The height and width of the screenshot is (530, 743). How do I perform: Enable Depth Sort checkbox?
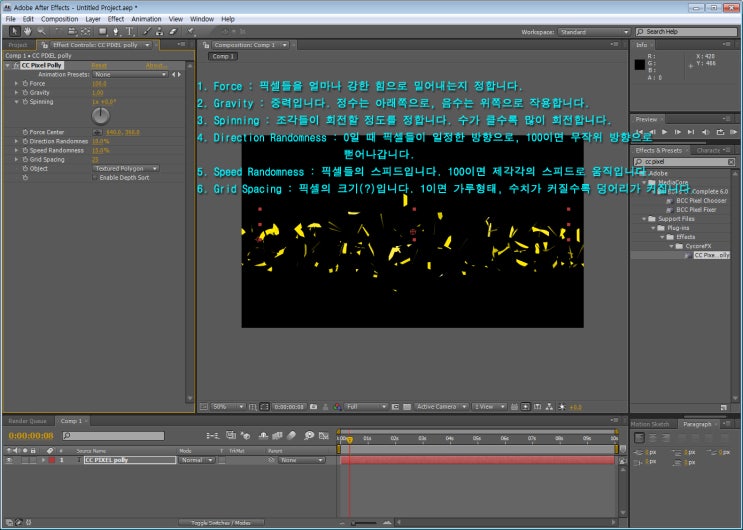point(95,178)
